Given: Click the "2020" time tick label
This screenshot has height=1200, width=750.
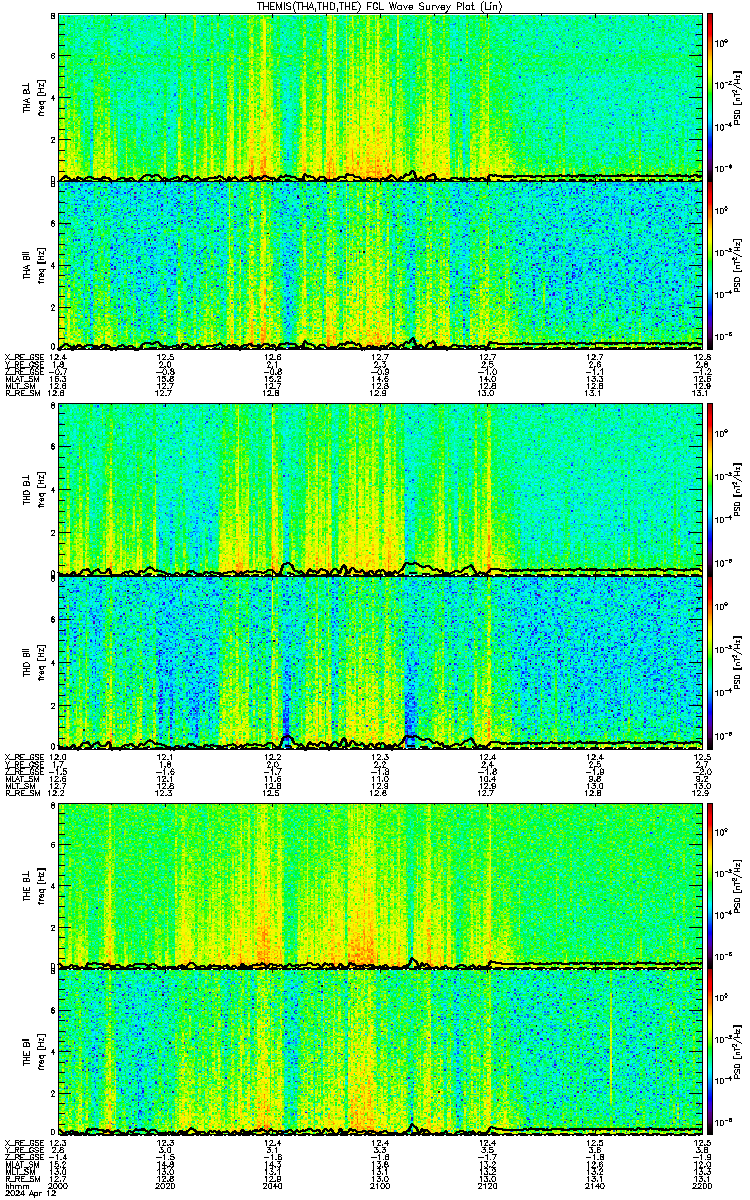Looking at the screenshot, I should 165,1186.
